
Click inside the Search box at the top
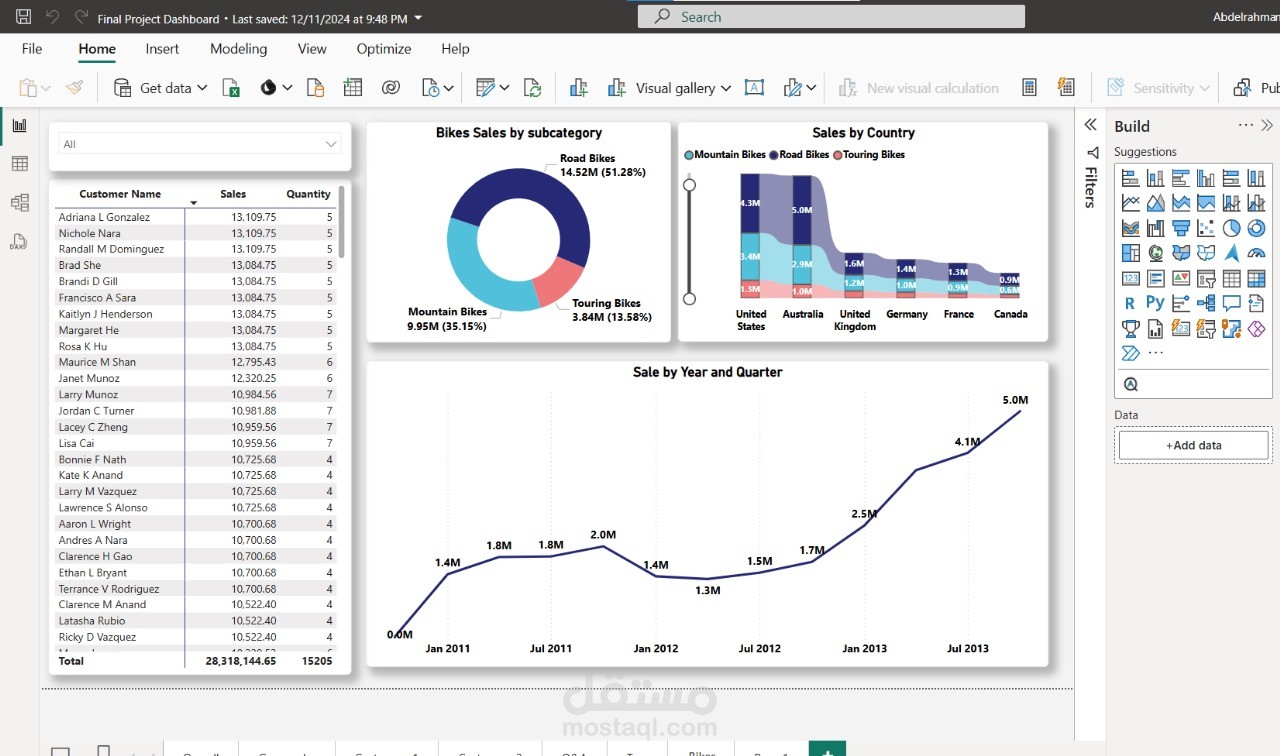tap(830, 16)
